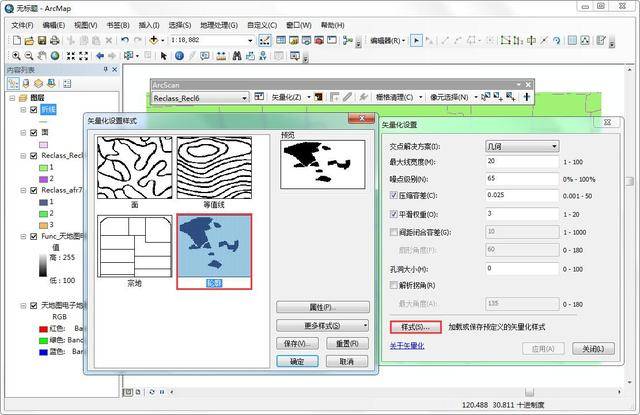Click the Fixed Zoom In icon
The height and width of the screenshot is (415, 640).
tap(71, 56)
